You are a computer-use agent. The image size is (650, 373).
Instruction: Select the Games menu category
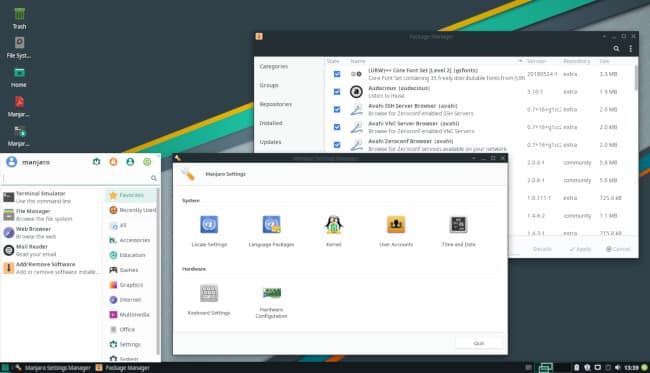[131, 270]
